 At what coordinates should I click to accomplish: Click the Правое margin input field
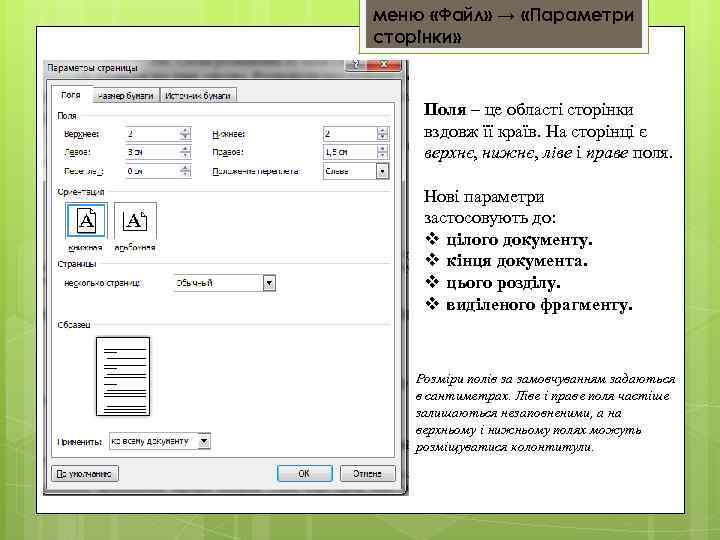[x=349, y=152]
